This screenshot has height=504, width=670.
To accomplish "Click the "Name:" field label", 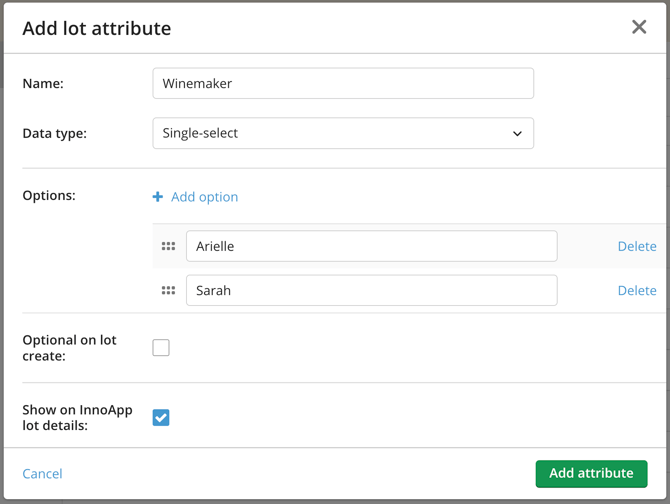I will pyautogui.click(x=43, y=83).
